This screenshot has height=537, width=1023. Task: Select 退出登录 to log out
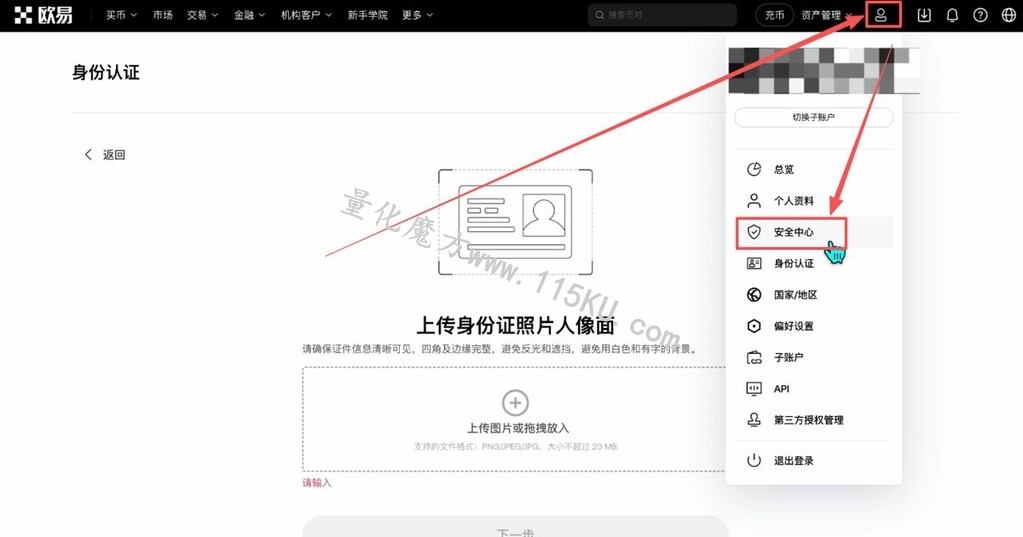coord(814,460)
